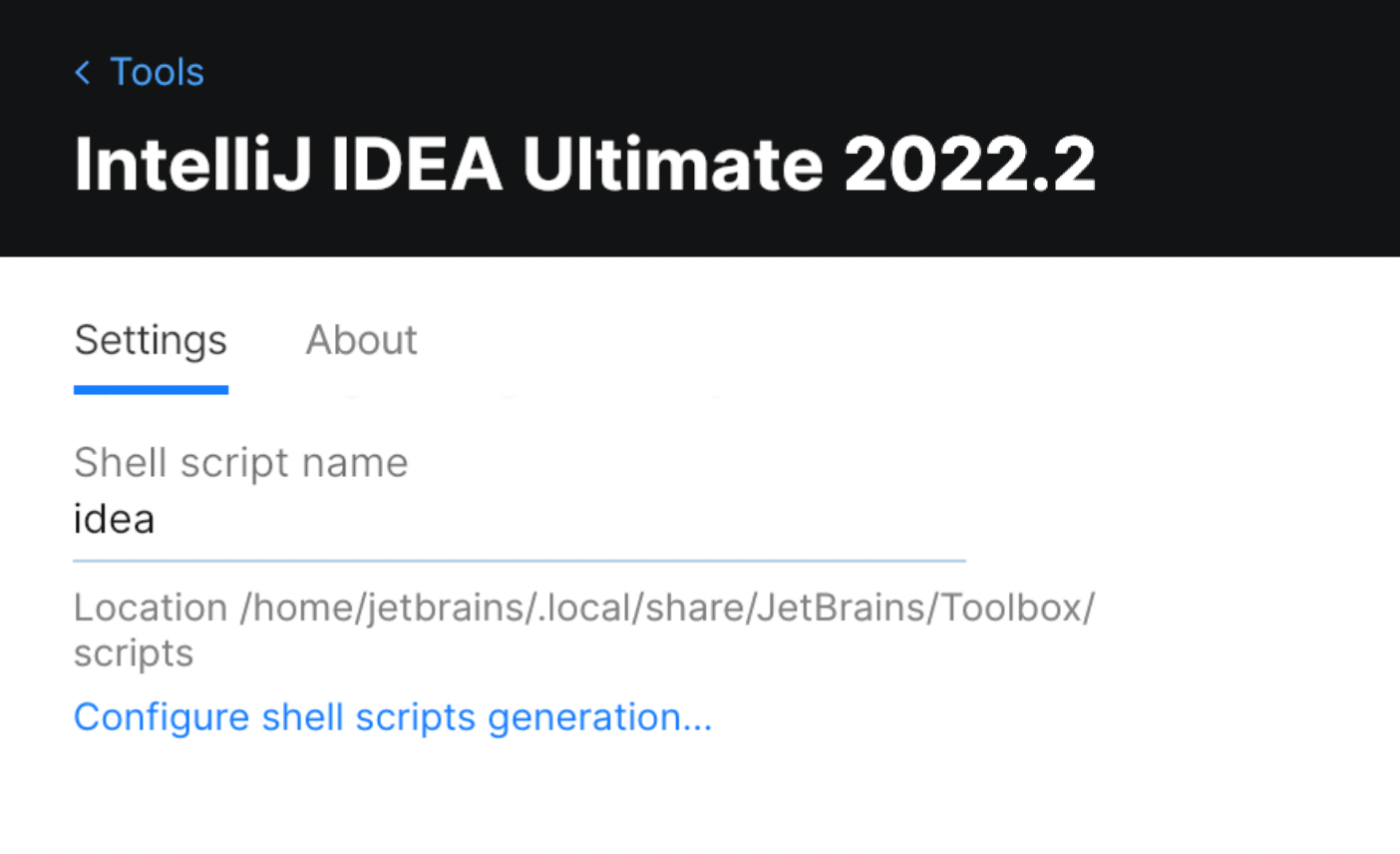View release information under the About tab
The image size is (1400, 854).
point(361,340)
